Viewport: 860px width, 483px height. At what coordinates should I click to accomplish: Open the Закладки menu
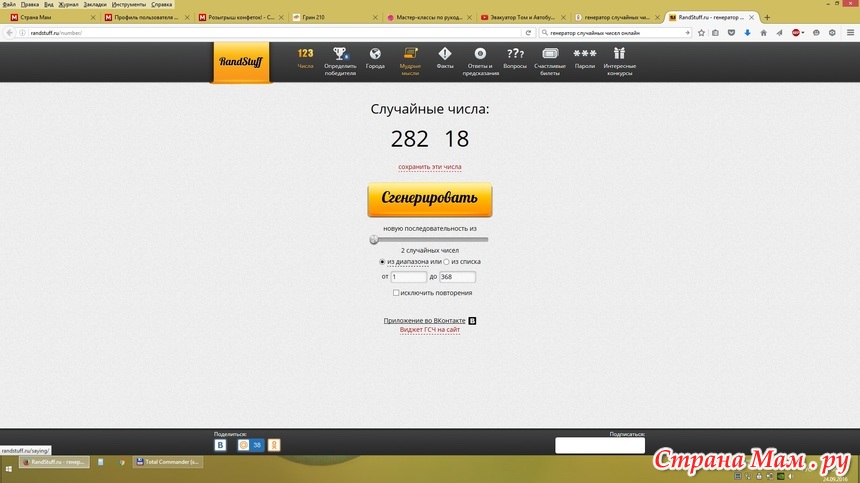coord(95,4)
